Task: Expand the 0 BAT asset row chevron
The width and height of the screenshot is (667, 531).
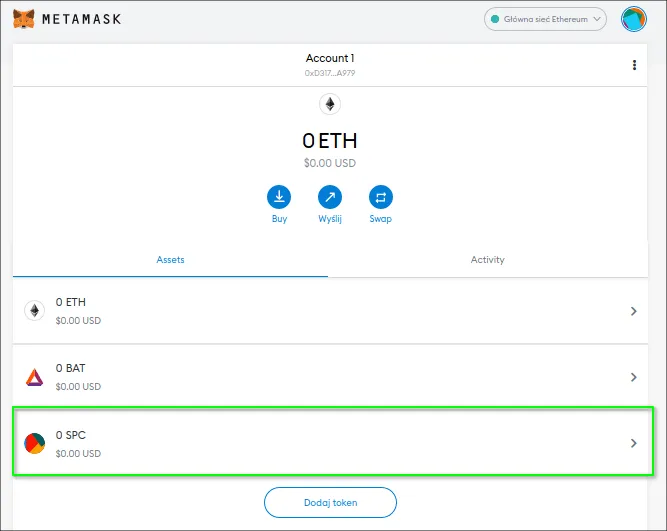Action: pyautogui.click(x=633, y=377)
